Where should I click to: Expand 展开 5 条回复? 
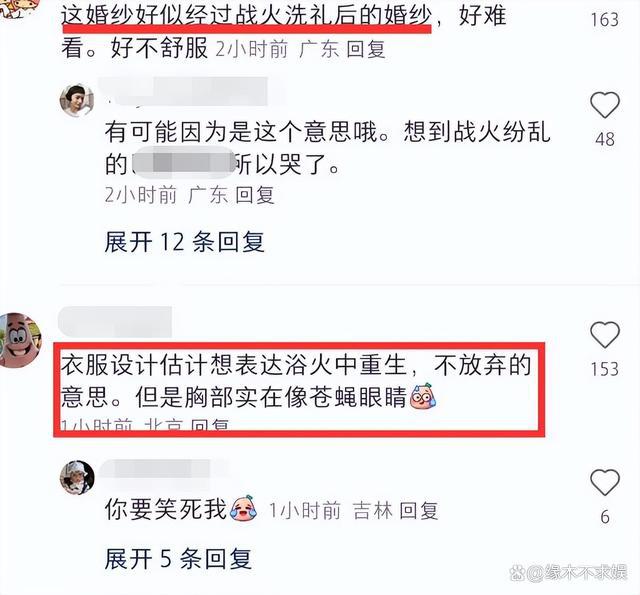pyautogui.click(x=178, y=559)
